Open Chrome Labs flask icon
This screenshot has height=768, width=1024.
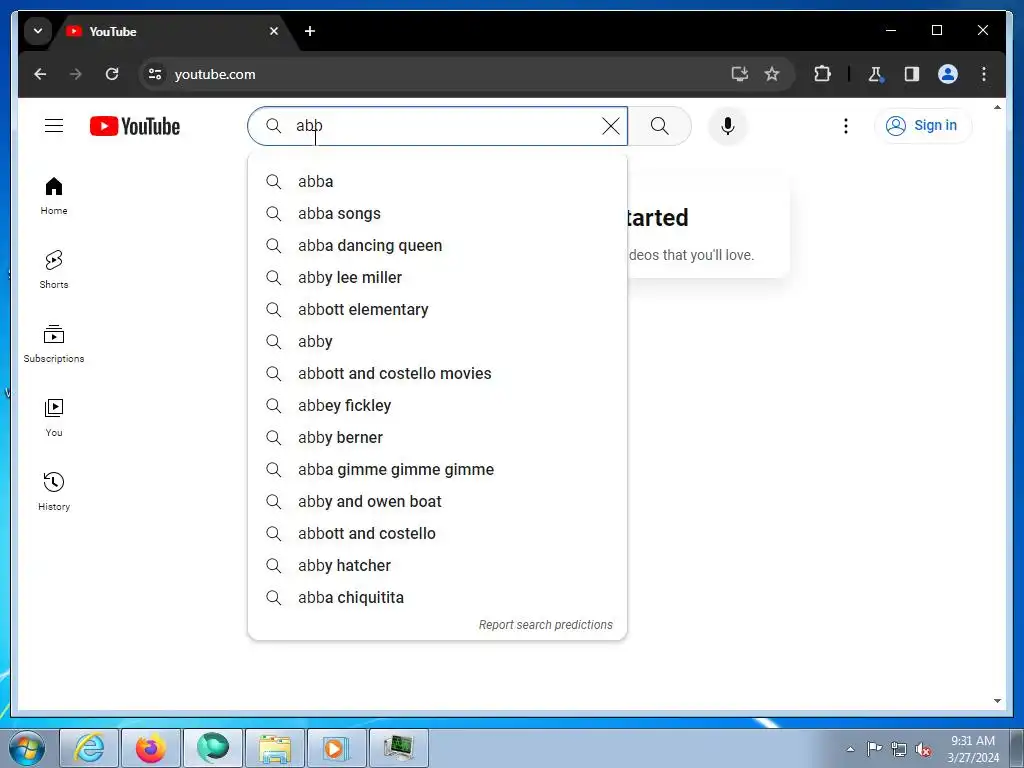tap(876, 74)
